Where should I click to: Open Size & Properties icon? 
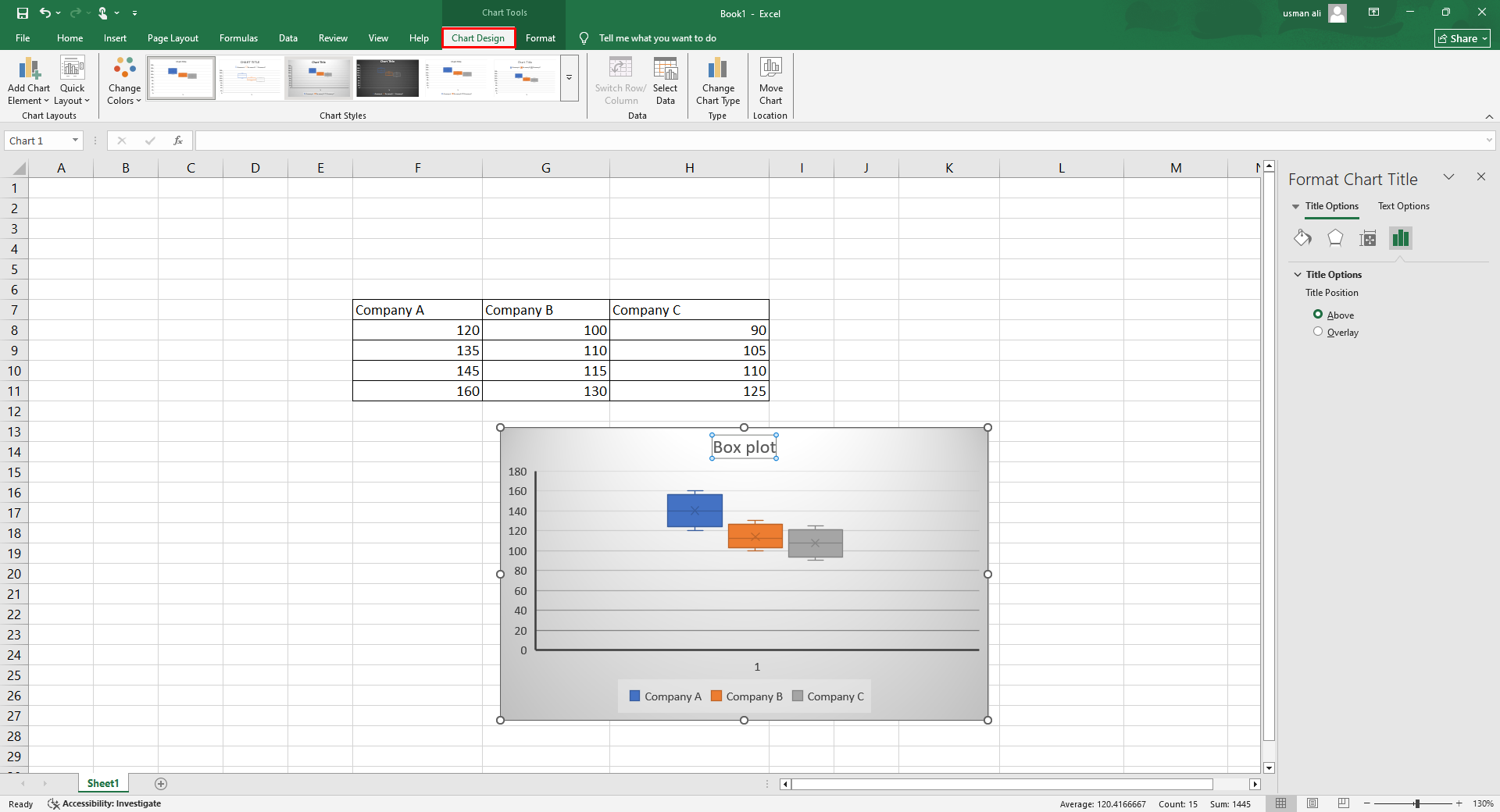(x=1368, y=238)
